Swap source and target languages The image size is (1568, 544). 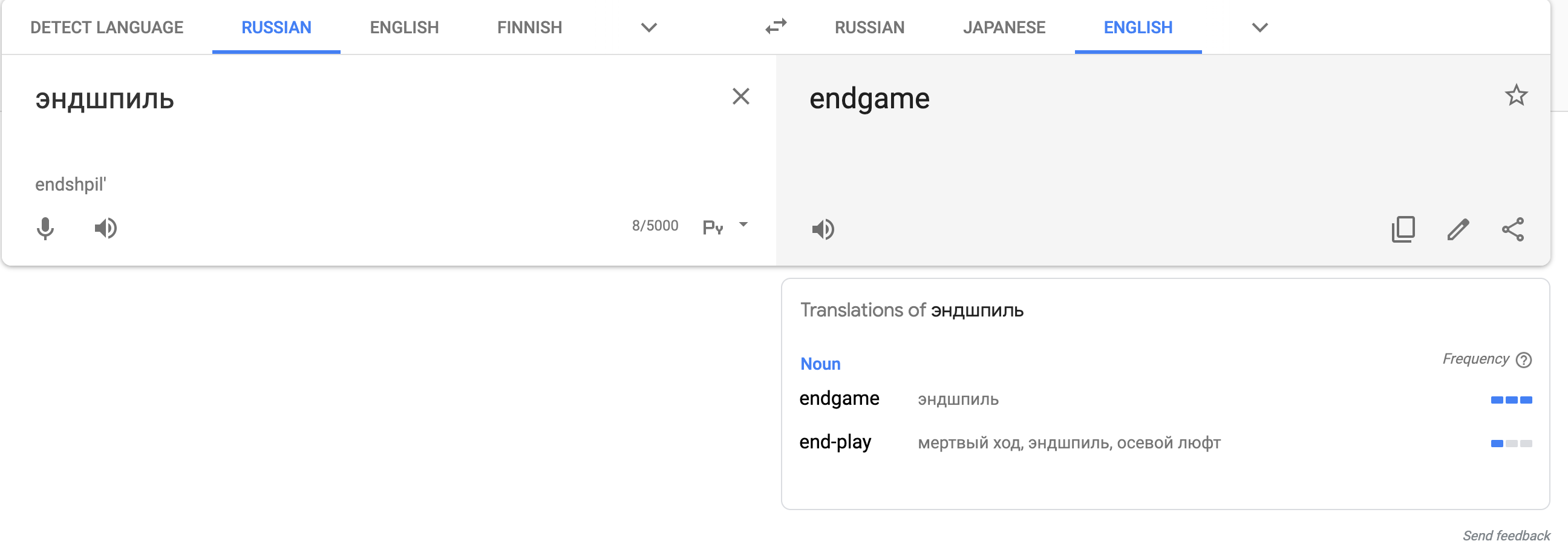776,27
